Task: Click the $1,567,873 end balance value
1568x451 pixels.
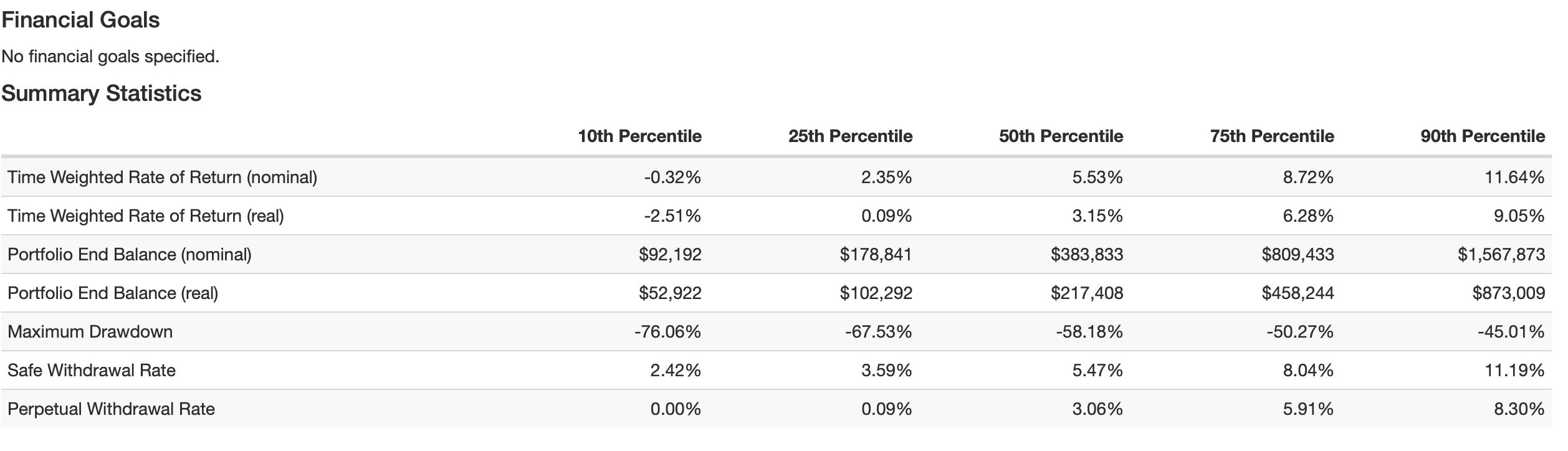Action: tap(1501, 255)
